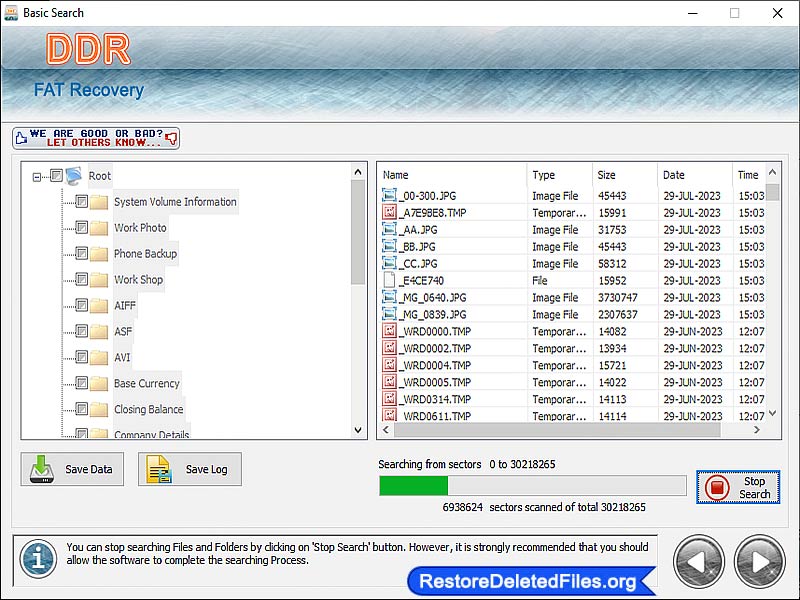Screen dimensions: 800x600
Task: Click the computer icon beside the Root node
Action: point(72,176)
